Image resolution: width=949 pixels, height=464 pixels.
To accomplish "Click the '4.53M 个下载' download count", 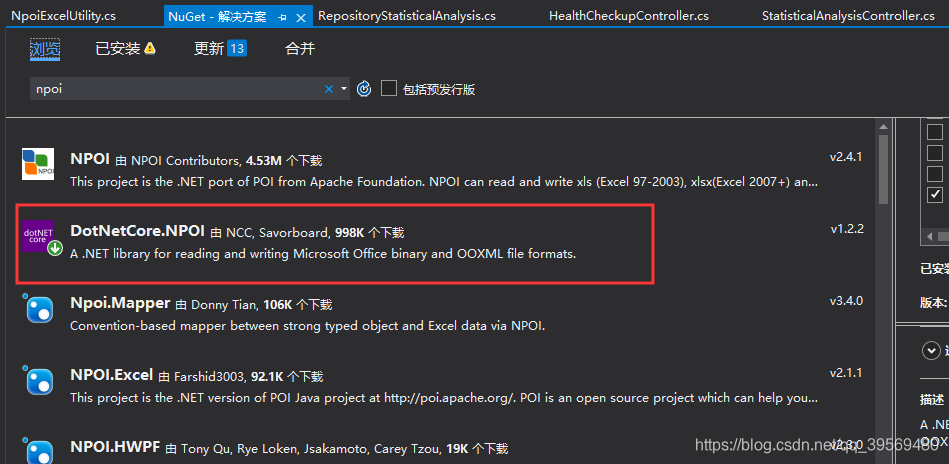I will tap(284, 161).
